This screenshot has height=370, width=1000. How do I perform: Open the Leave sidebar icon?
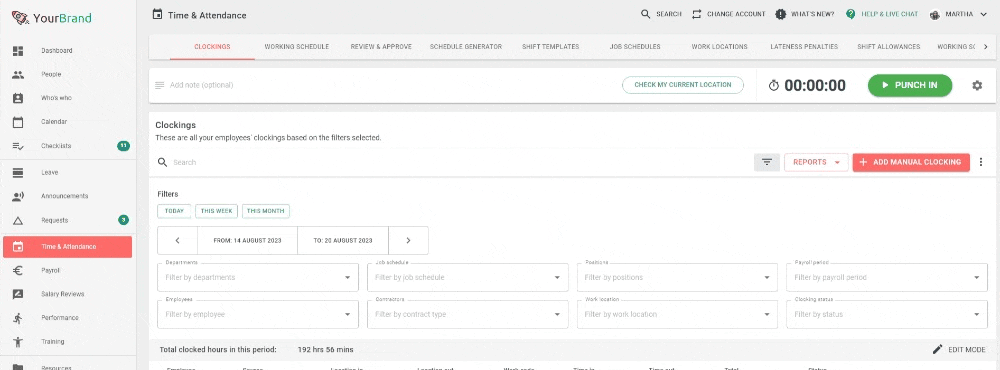tap(18, 172)
